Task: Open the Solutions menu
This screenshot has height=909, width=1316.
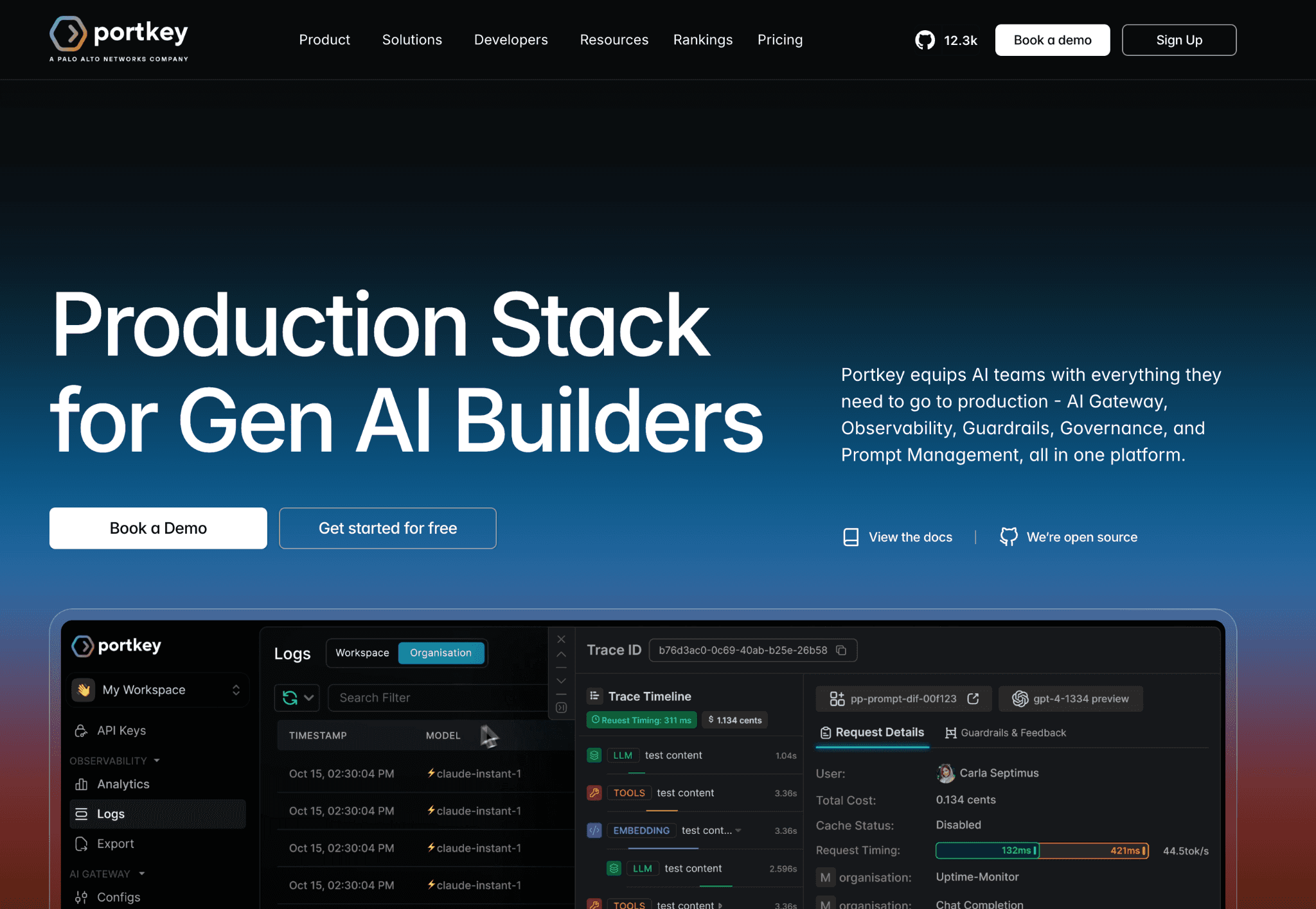Action: [x=412, y=40]
